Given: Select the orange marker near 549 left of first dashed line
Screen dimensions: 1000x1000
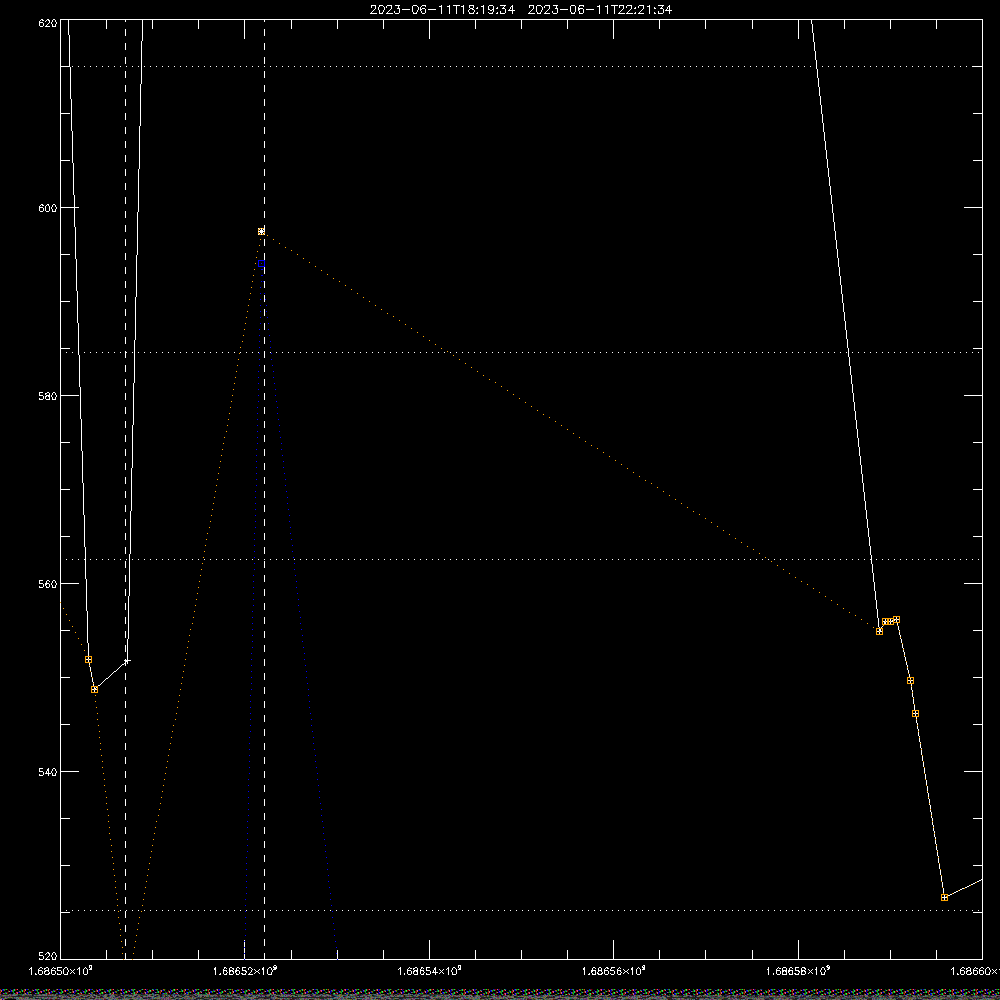Looking at the screenshot, I should pyautogui.click(x=94, y=689).
